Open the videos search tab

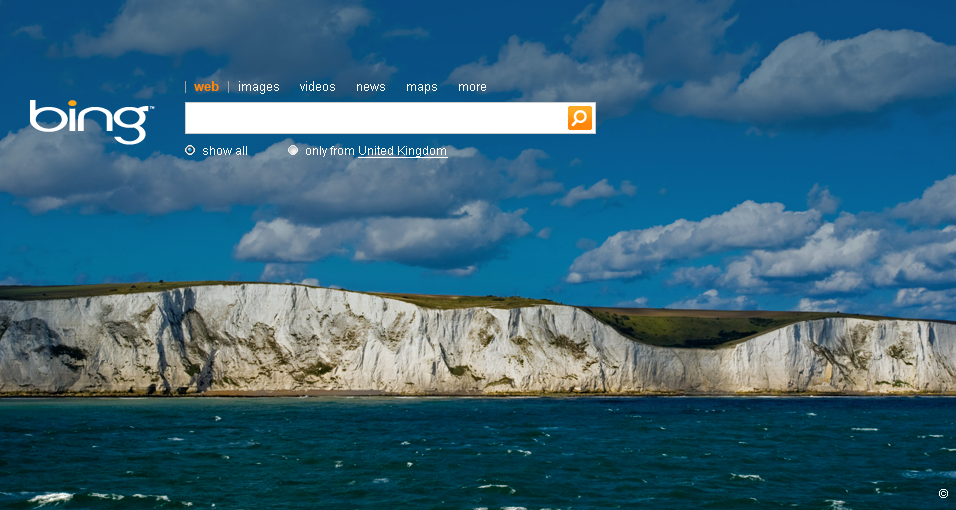(x=318, y=87)
